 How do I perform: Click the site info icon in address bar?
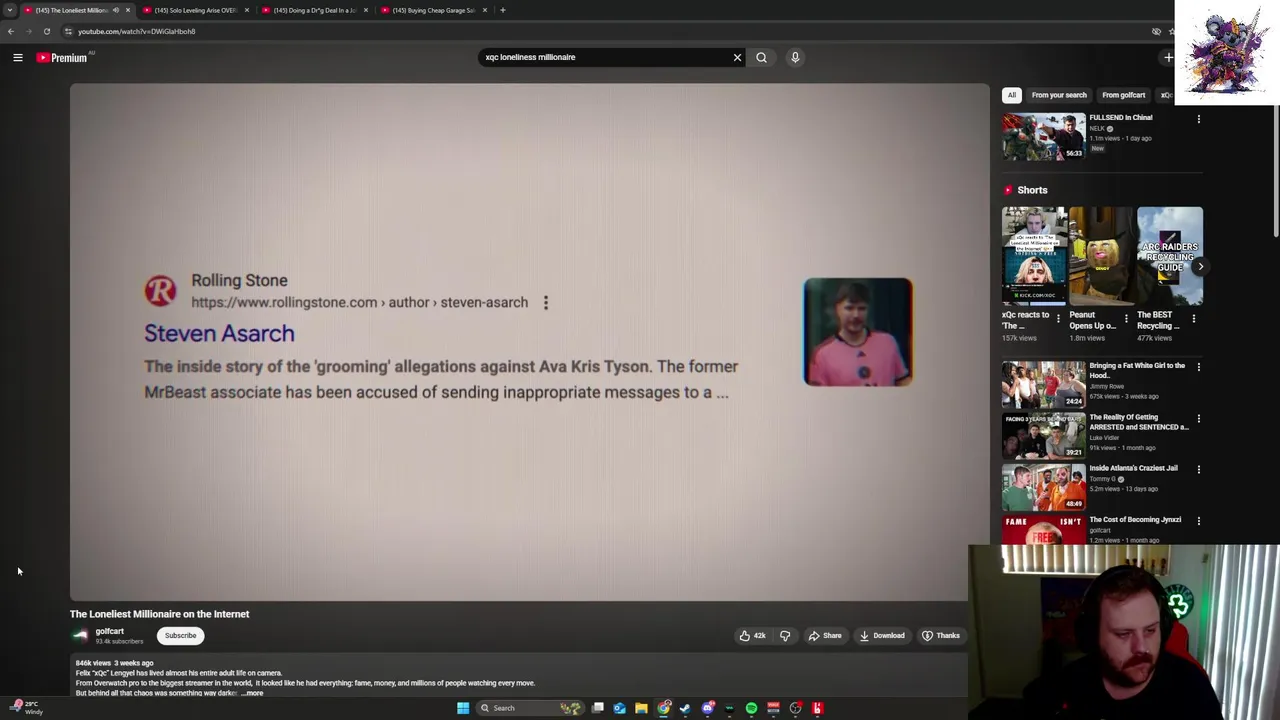[x=68, y=31]
